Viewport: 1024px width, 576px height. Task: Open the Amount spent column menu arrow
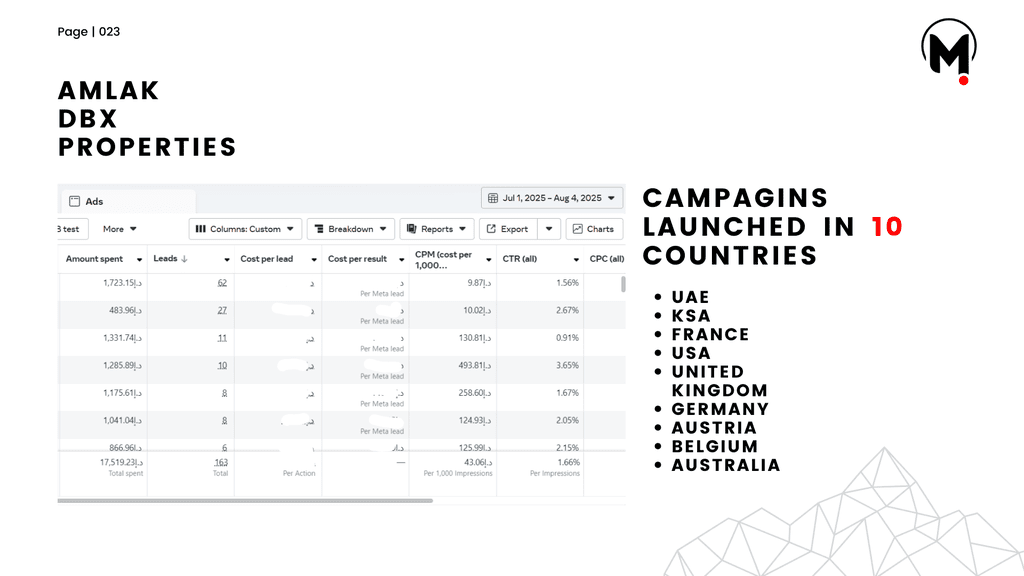[x=139, y=259]
